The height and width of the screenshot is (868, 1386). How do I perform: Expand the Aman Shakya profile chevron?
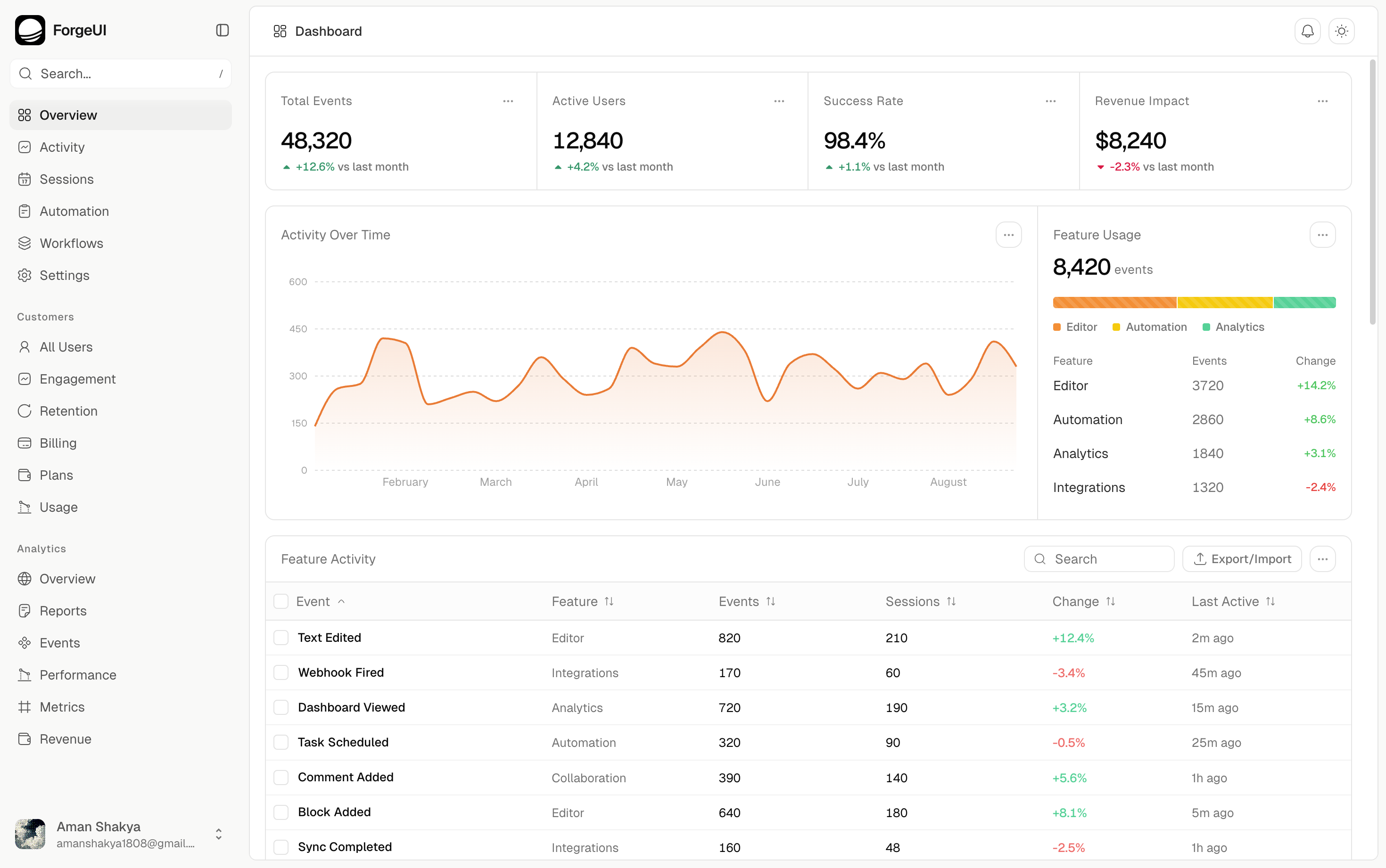click(218, 834)
